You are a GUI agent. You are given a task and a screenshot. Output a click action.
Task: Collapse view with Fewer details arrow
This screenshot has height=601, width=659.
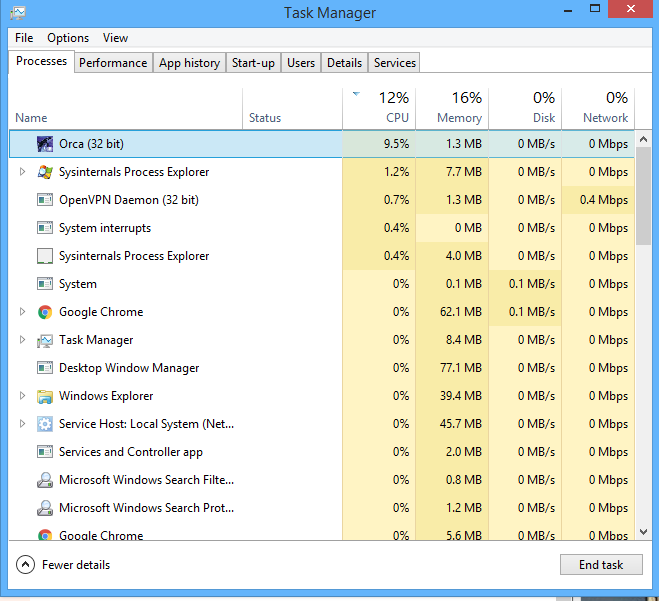click(x=25, y=565)
